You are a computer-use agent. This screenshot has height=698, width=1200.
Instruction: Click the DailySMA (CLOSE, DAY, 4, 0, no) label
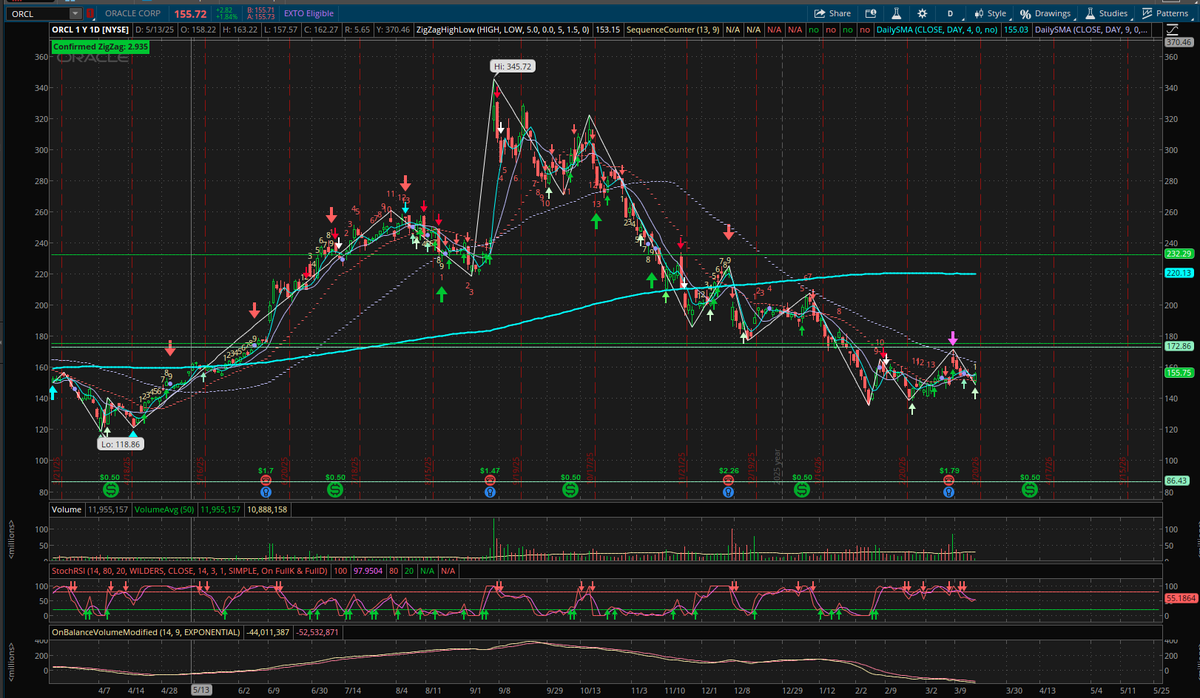[x=939, y=31]
